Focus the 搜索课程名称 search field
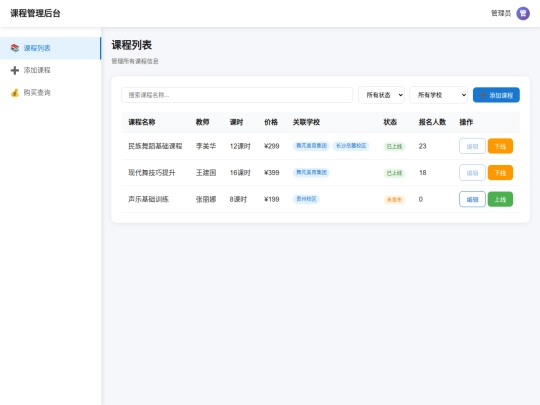The width and height of the screenshot is (540, 405). (237, 95)
